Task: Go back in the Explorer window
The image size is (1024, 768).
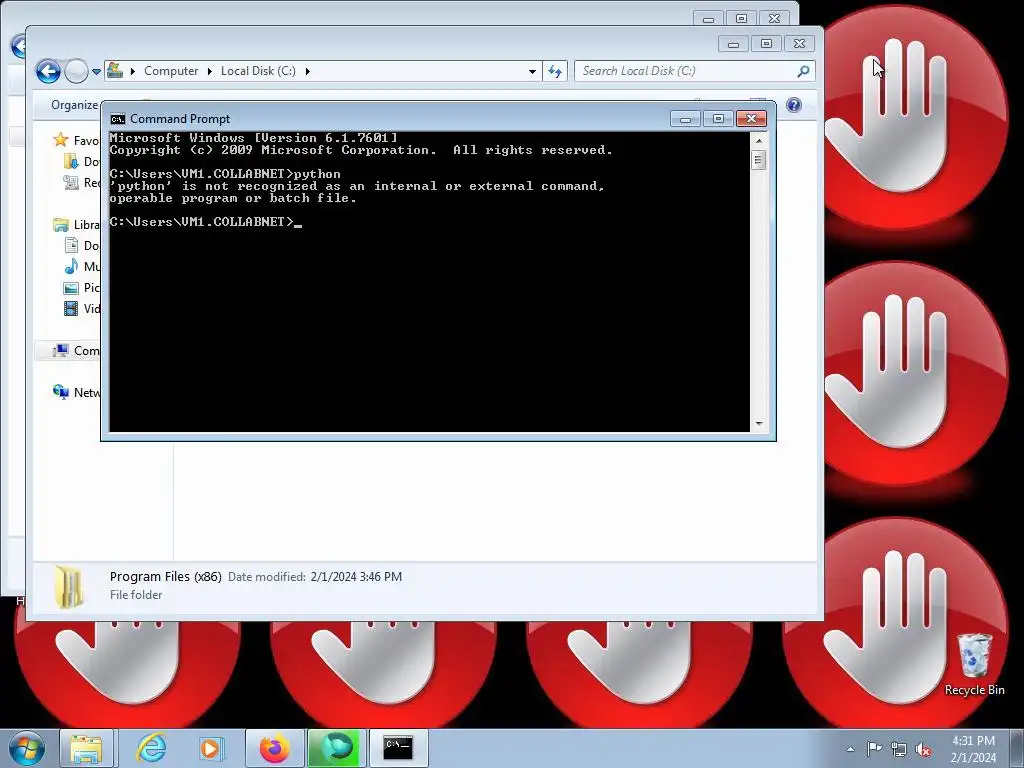Action: pyautogui.click(x=48, y=71)
